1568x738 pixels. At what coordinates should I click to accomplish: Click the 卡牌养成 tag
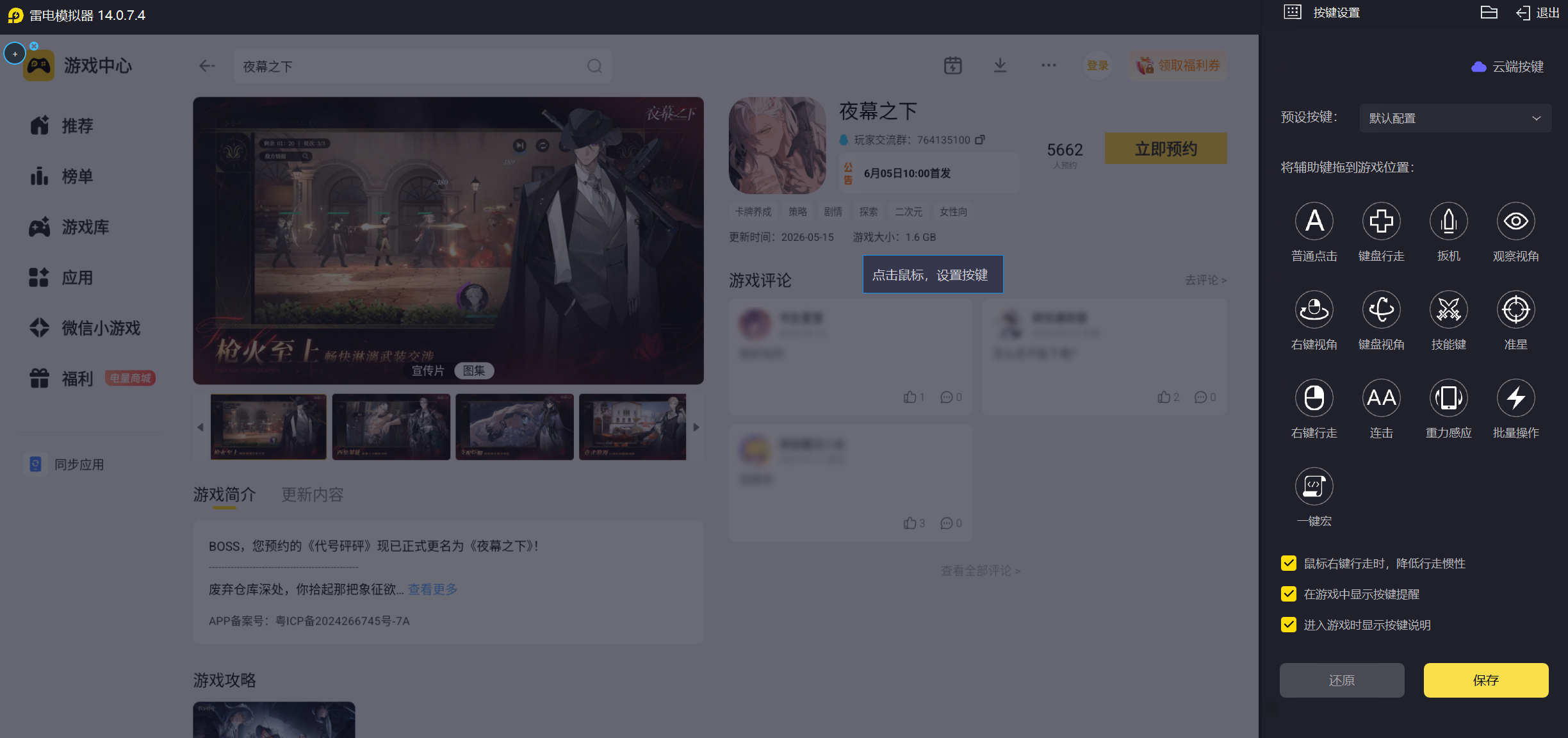click(x=753, y=211)
